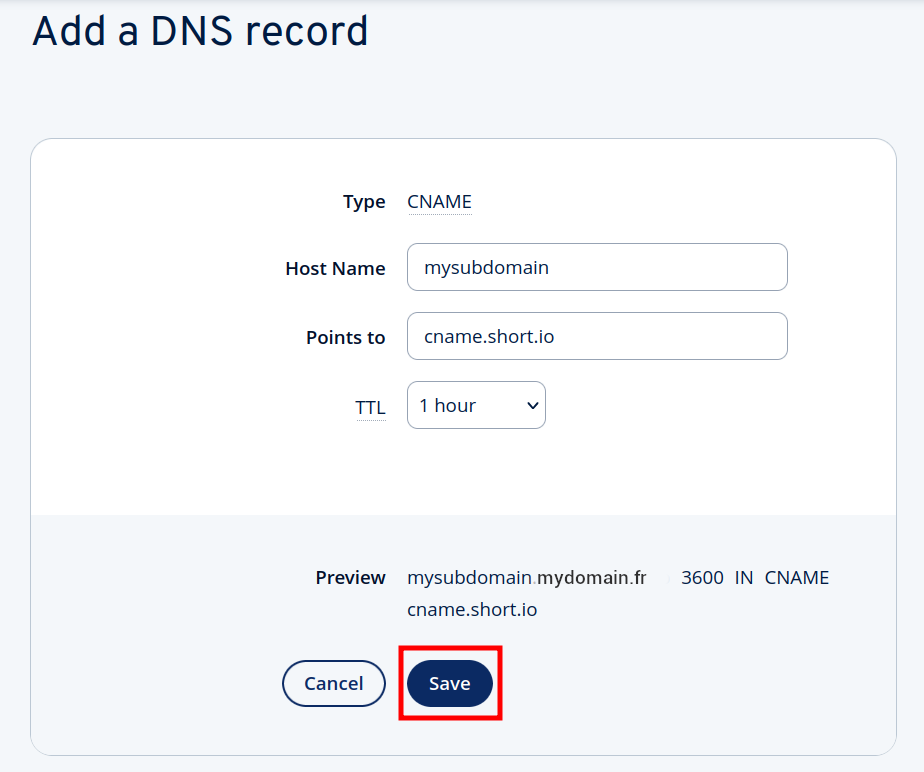Screen dimensions: 924x772
Task: Click the Save button
Action: pyautogui.click(x=449, y=684)
